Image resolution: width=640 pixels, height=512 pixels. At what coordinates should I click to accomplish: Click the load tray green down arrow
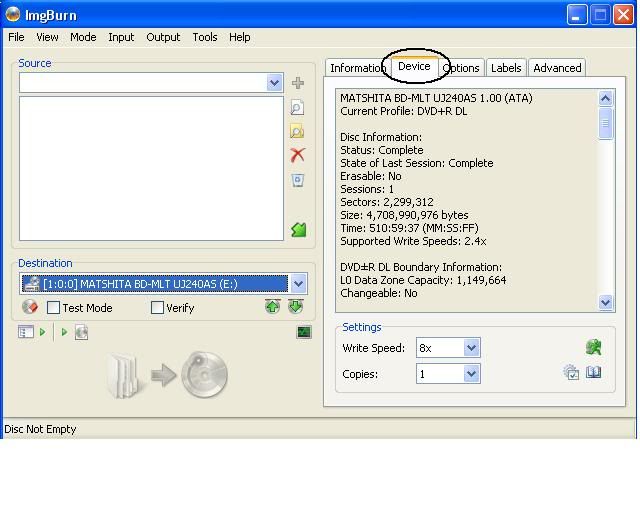[295, 307]
